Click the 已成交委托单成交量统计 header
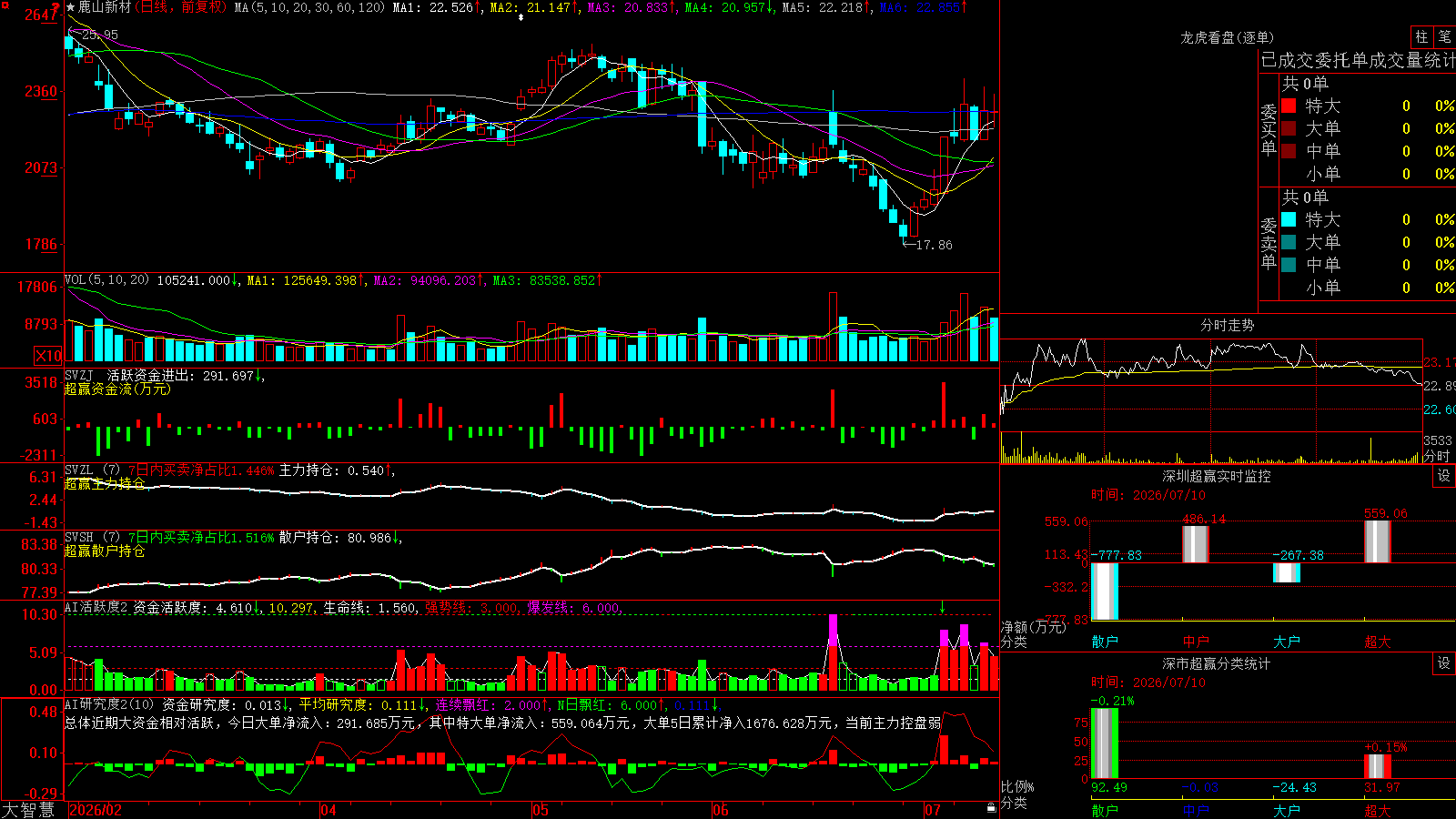Viewport: 1456px width, 819px height. 1358,60
